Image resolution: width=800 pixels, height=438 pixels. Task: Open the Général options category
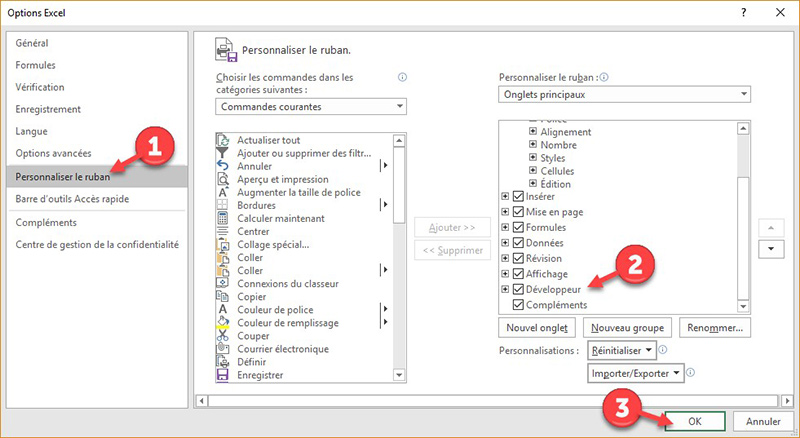coord(97,43)
